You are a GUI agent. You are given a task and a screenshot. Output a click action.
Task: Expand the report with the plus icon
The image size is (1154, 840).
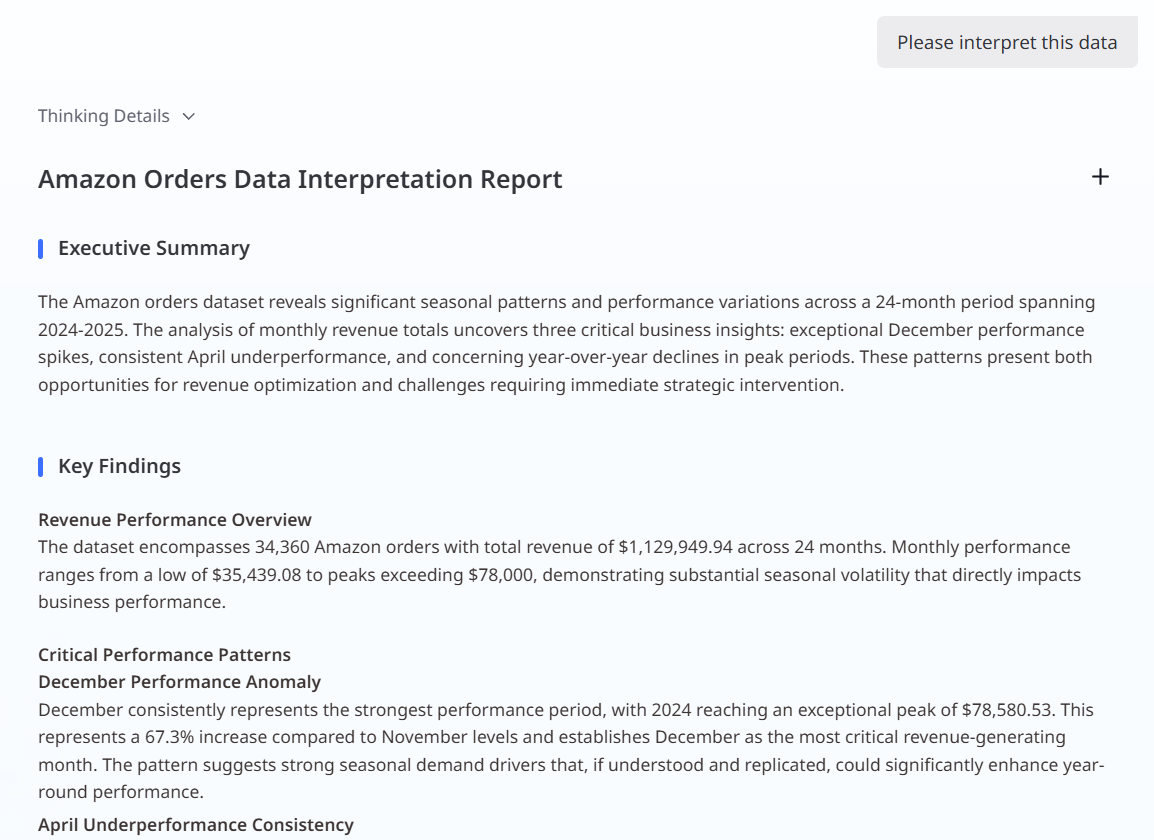click(x=1100, y=177)
